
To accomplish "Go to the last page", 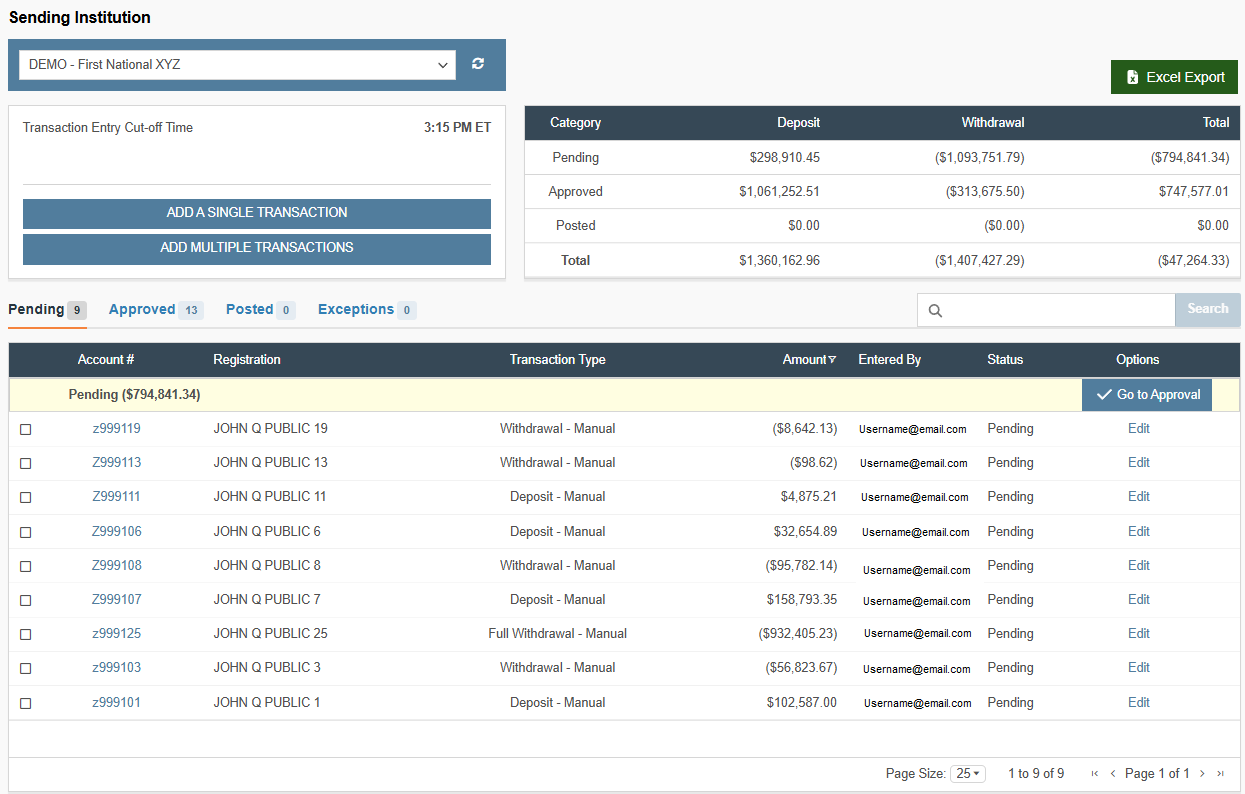I will 1220,773.
